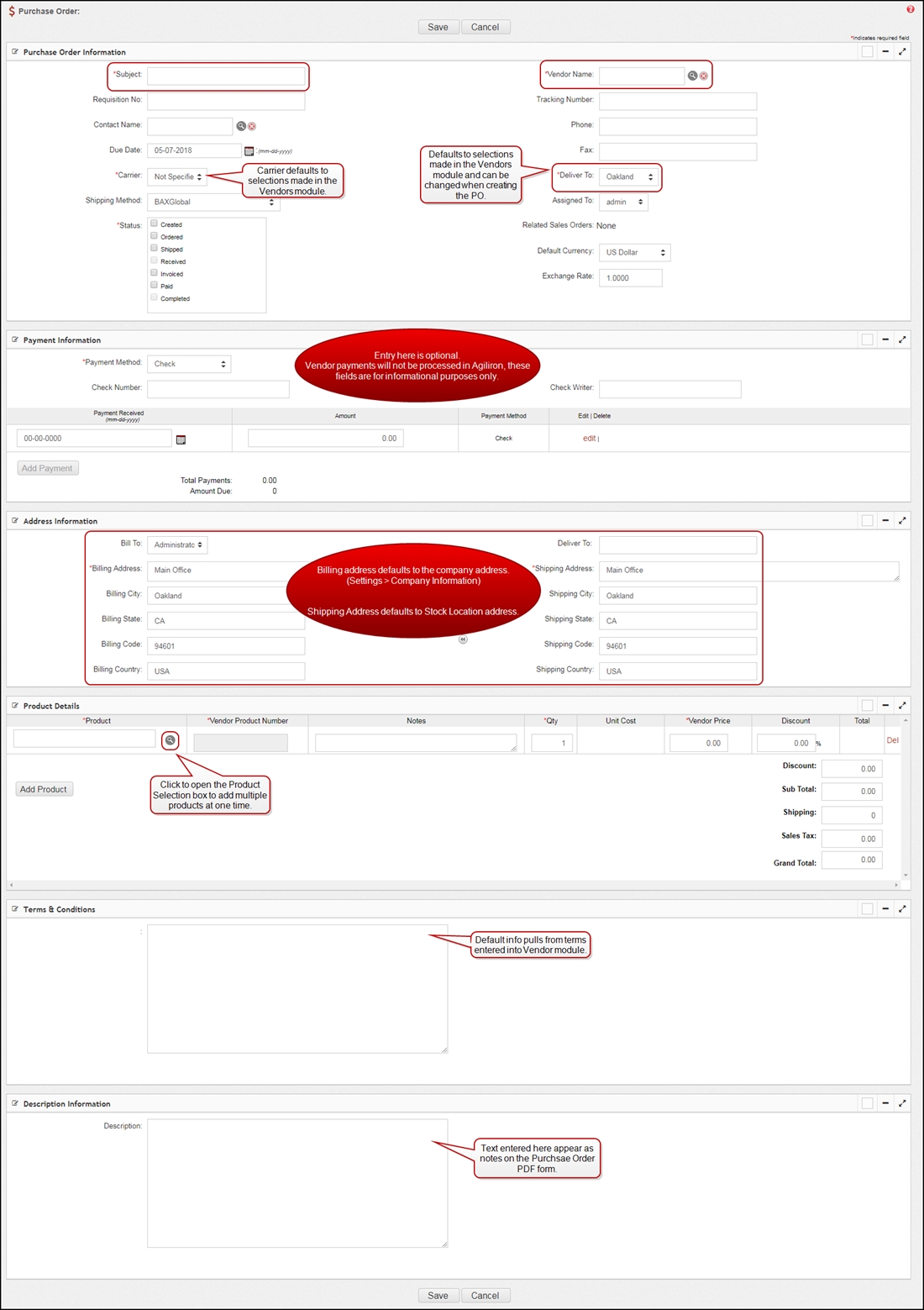
Task: Open the help icon at top right
Action: coord(910,10)
